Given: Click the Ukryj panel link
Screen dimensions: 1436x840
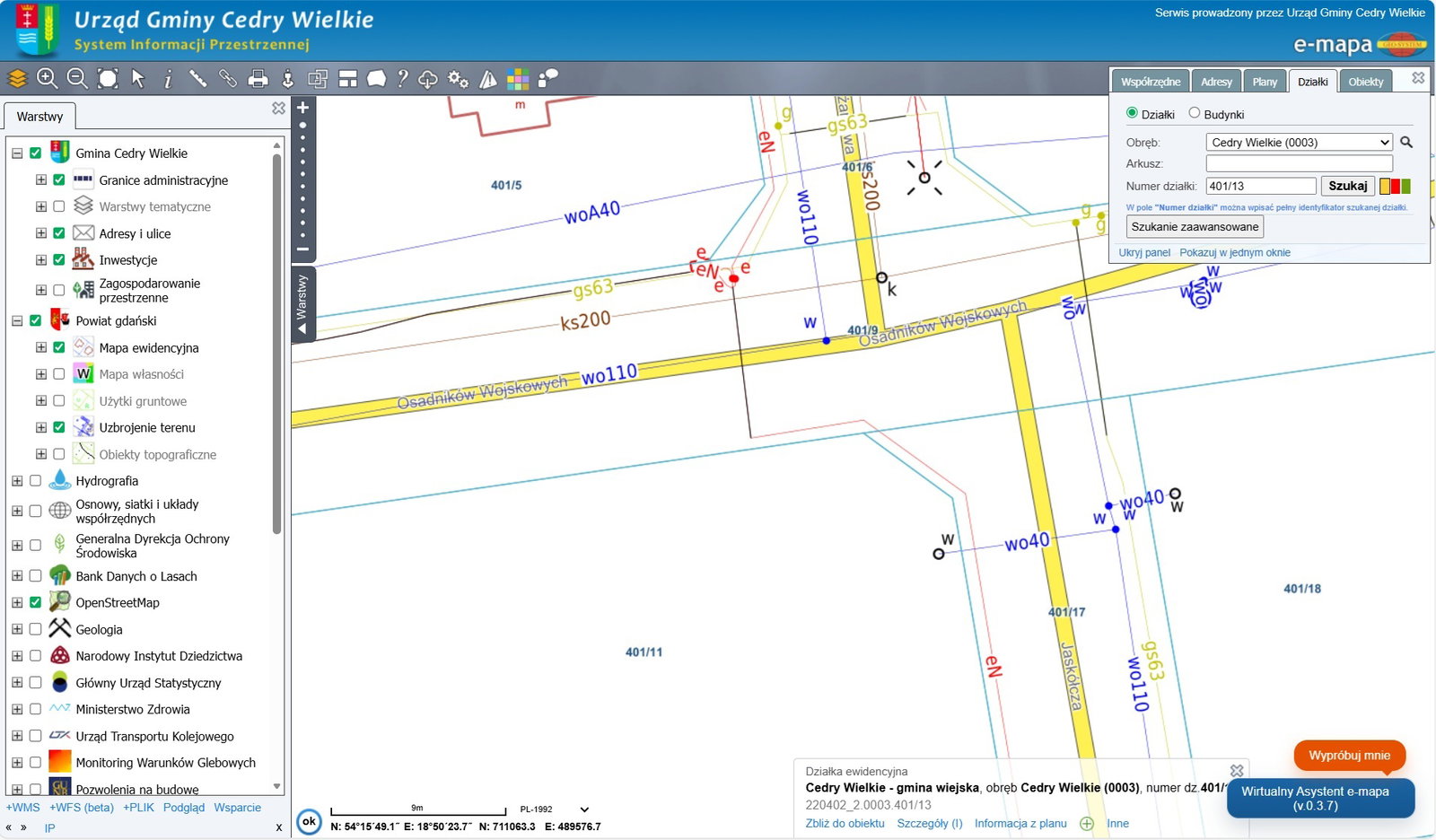Looking at the screenshot, I should coord(1144,252).
